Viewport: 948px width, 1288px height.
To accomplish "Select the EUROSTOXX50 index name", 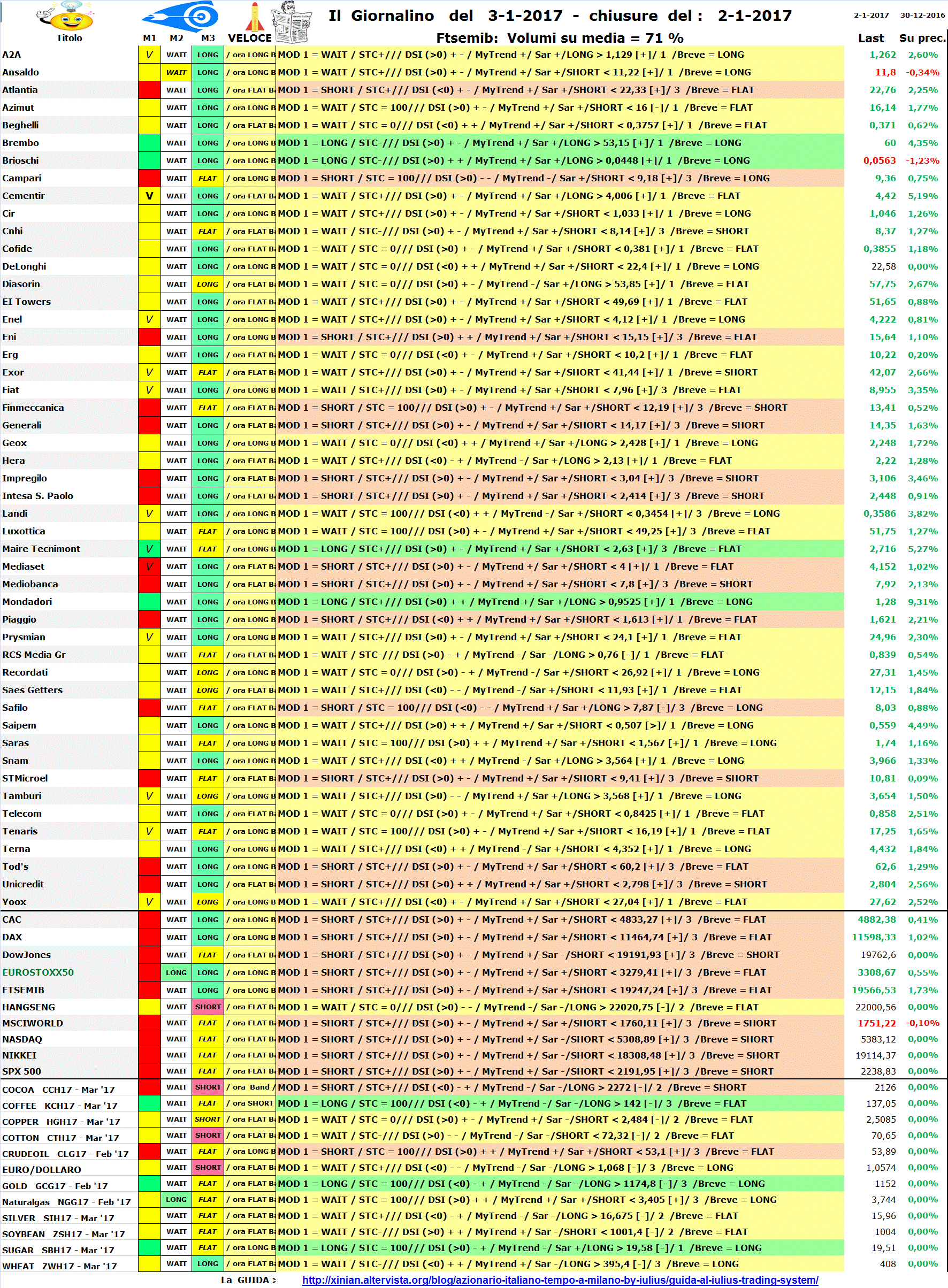I will click(38, 972).
